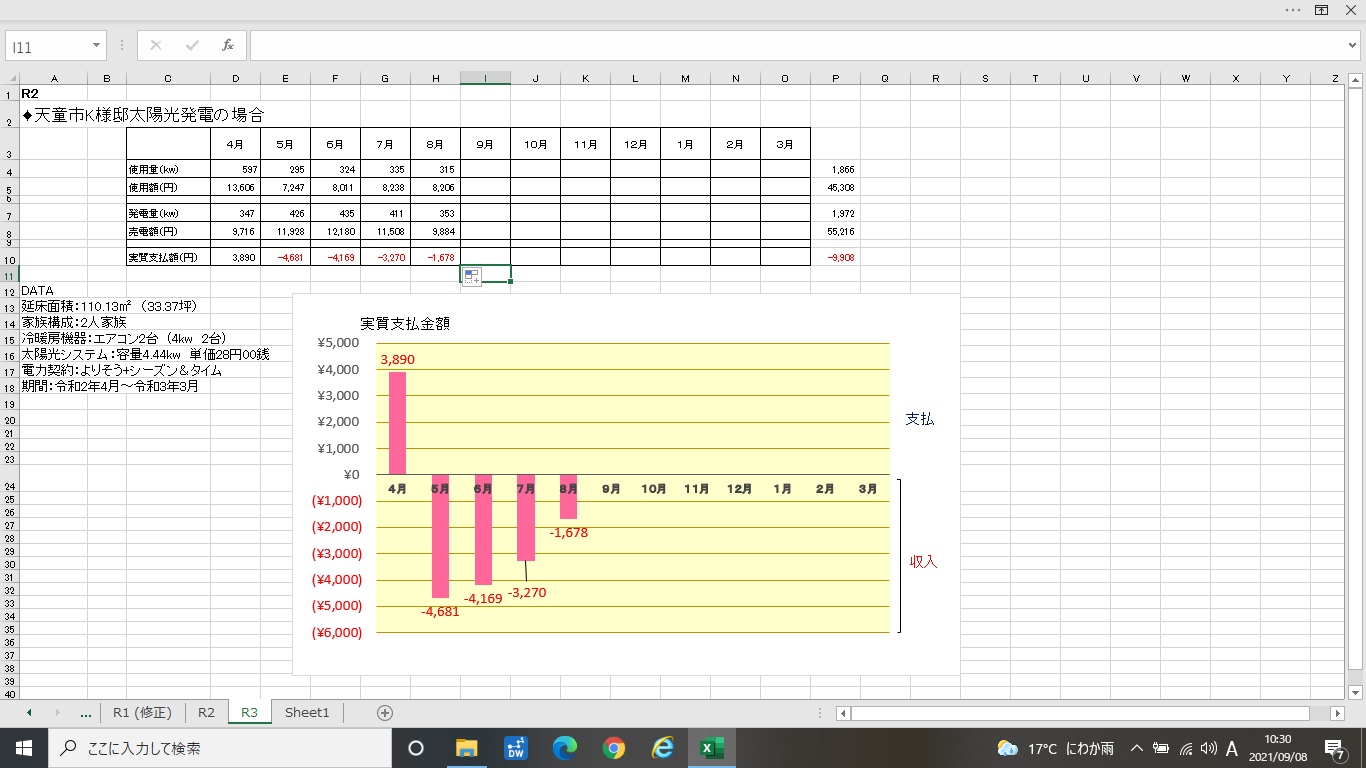Click the Enter checkmark icon in formula bar

pyautogui.click(x=192, y=45)
